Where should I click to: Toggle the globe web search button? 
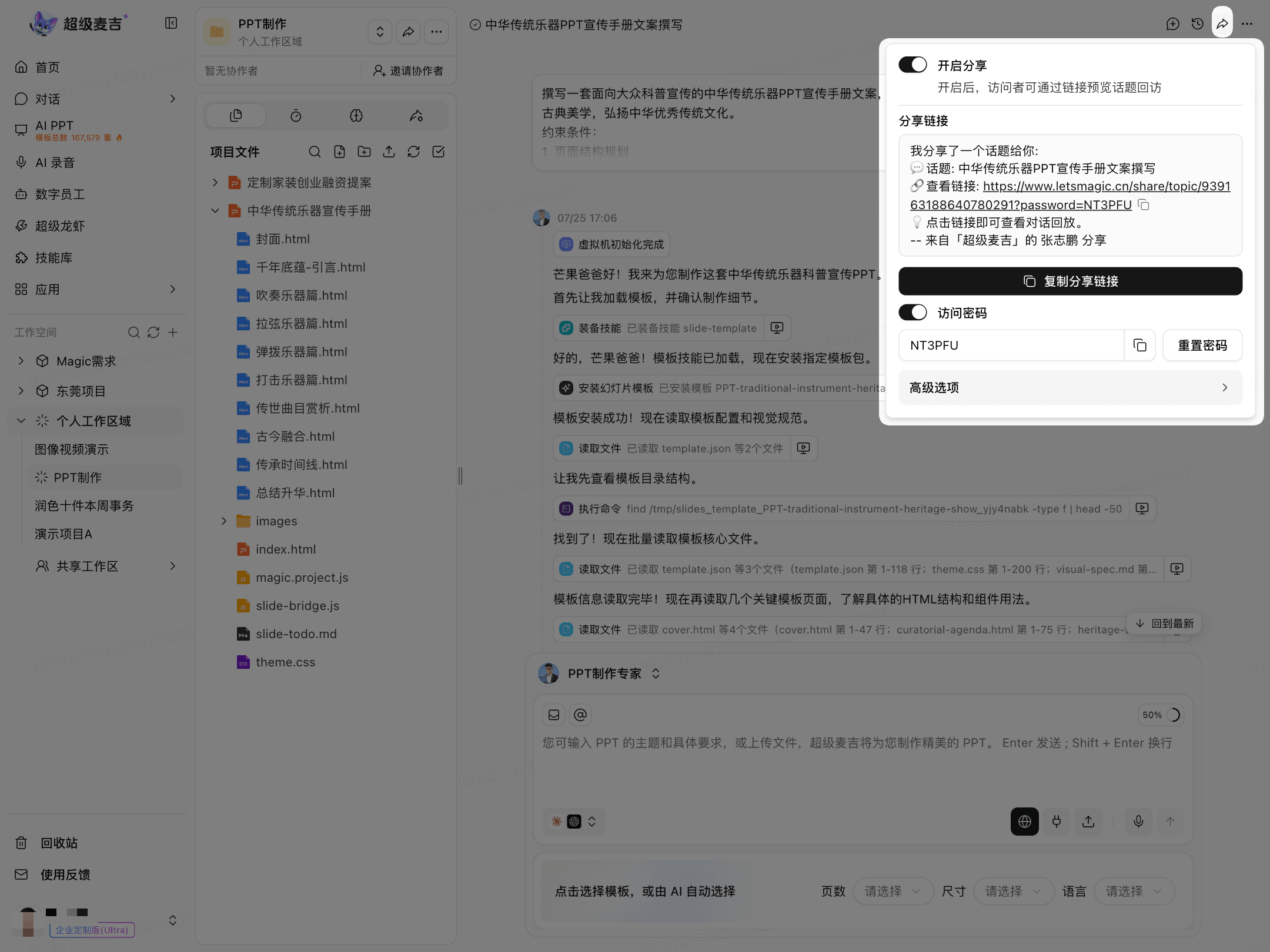point(1025,822)
